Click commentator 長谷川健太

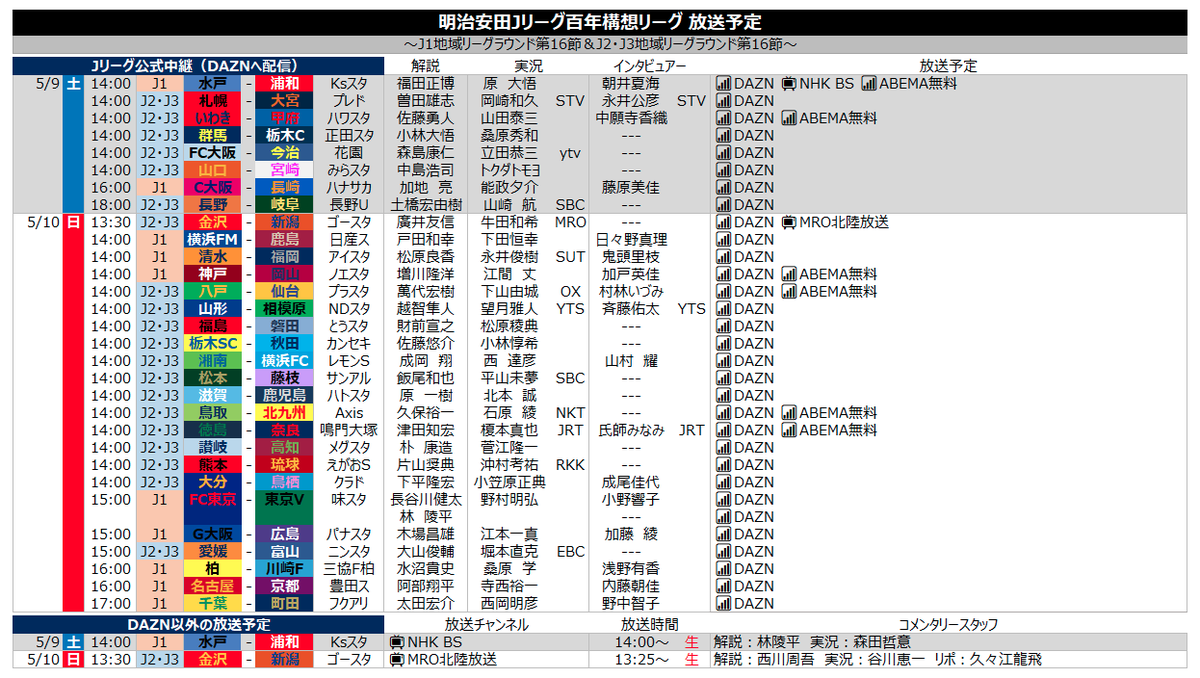pyautogui.click(x=426, y=499)
